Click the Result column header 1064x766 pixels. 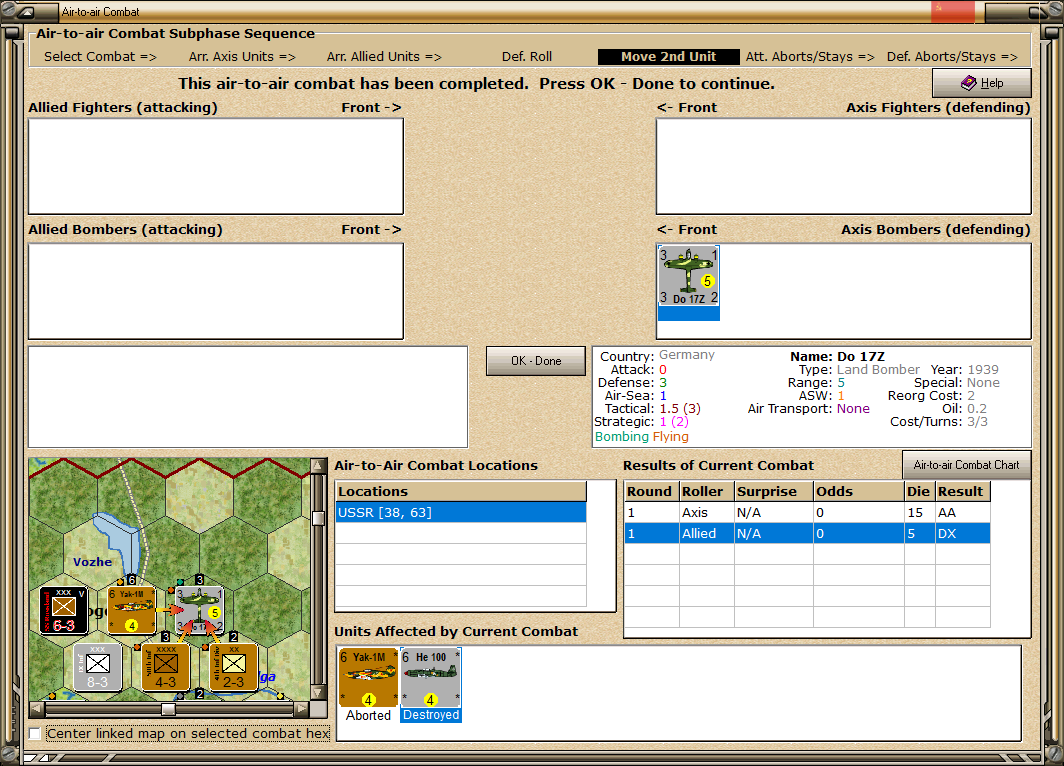pos(962,491)
